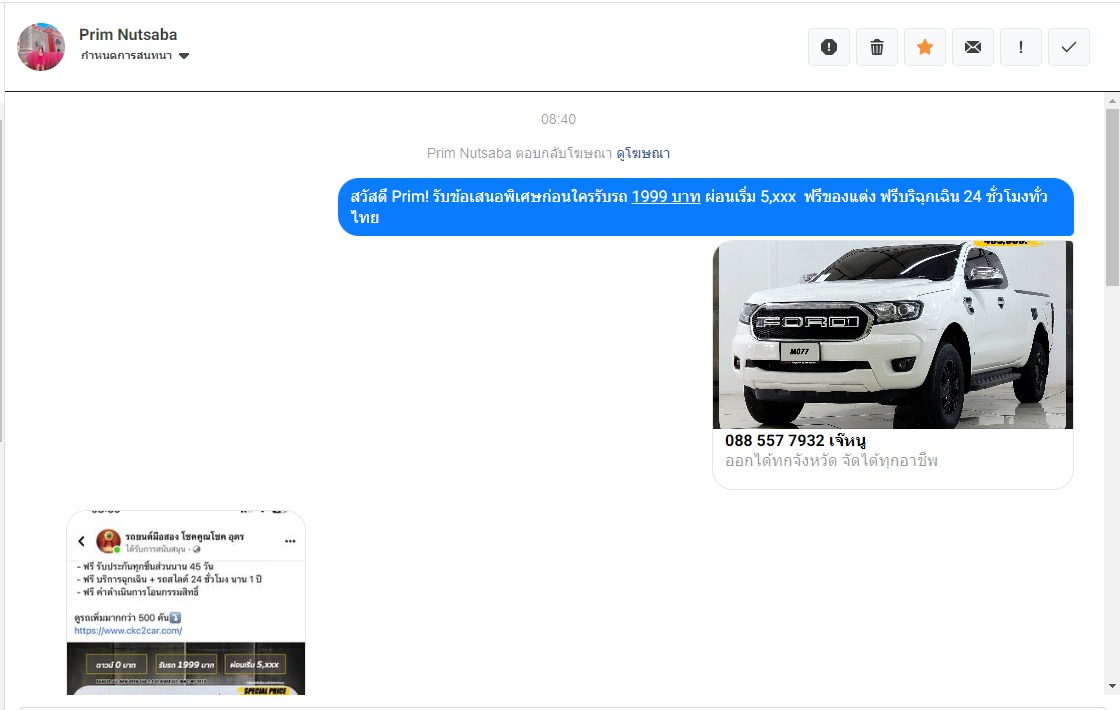Toggle the orange star on conversation

(925, 47)
